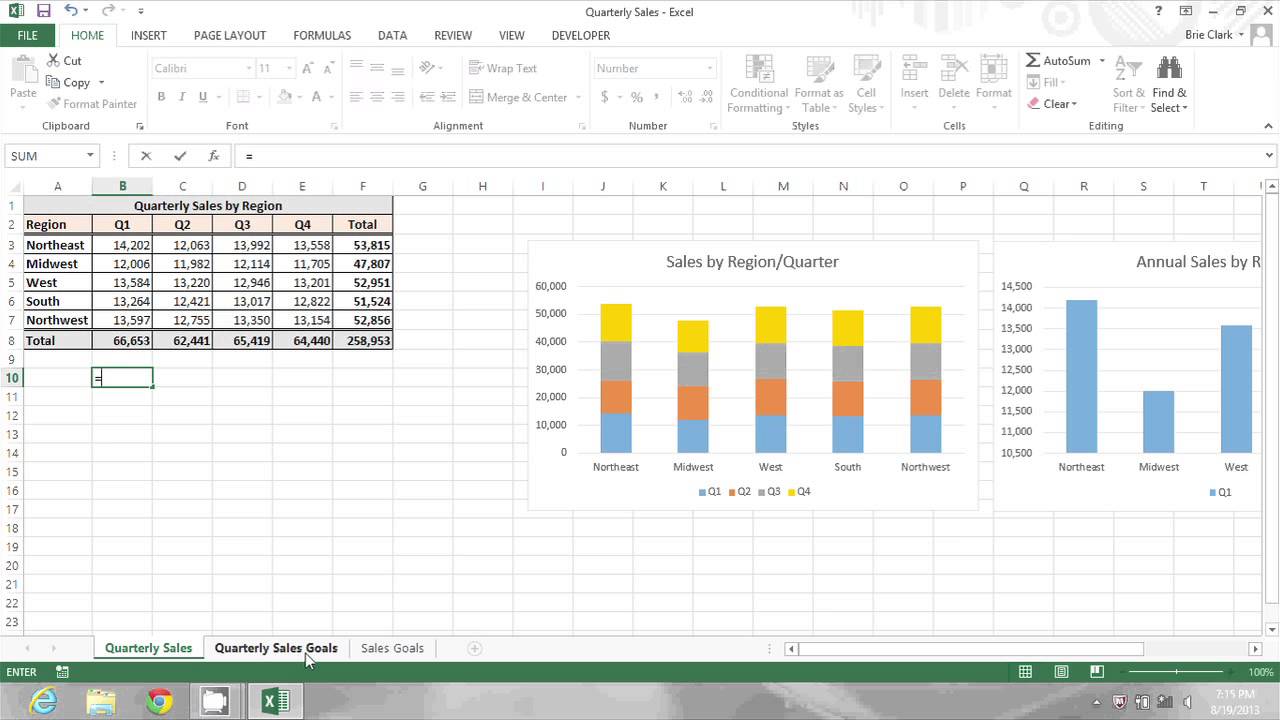Open Conditional Formatting options
Screen dimensions: 1280x720
pyautogui.click(x=757, y=84)
